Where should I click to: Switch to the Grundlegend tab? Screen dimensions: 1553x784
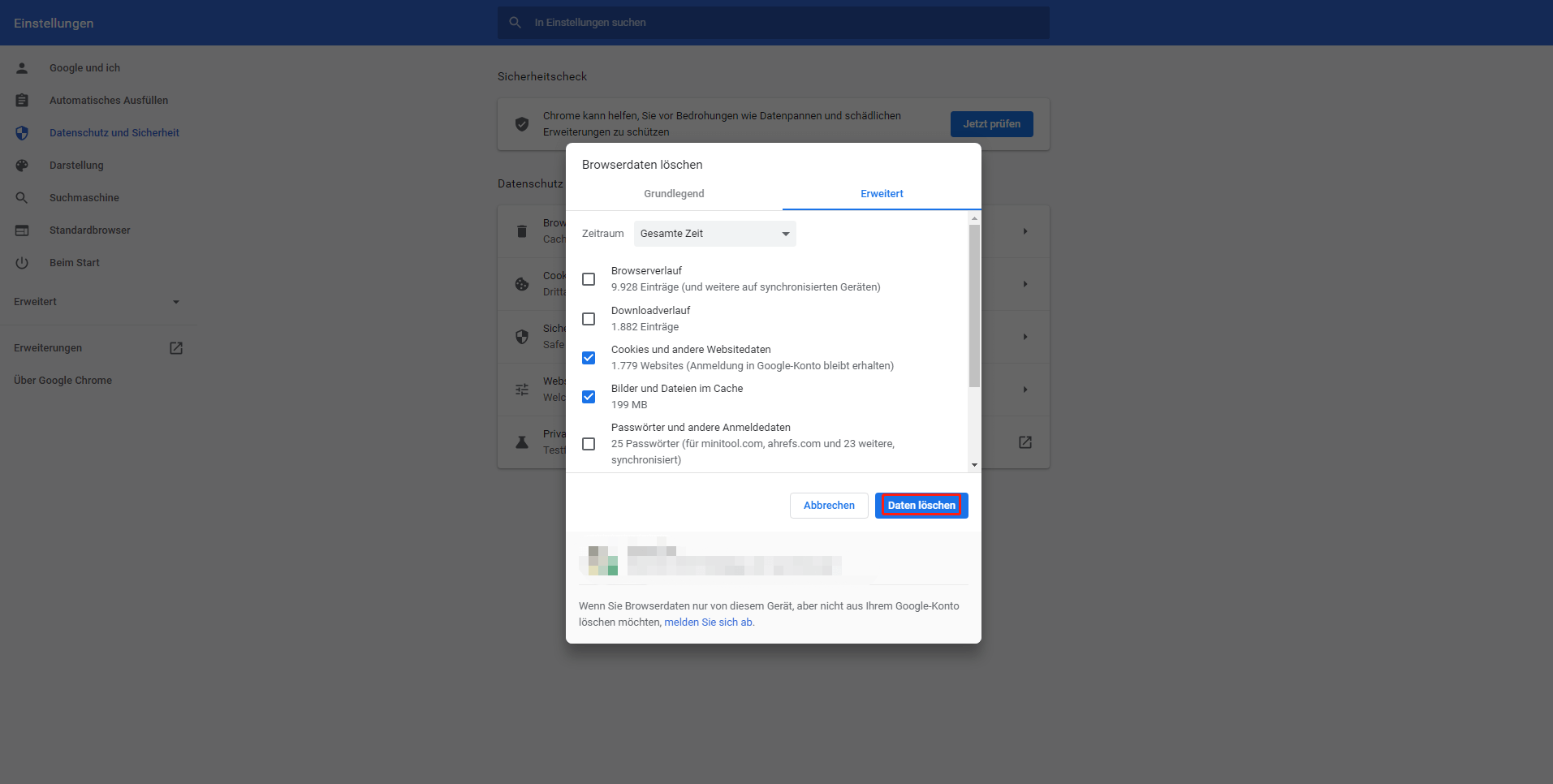coord(674,194)
